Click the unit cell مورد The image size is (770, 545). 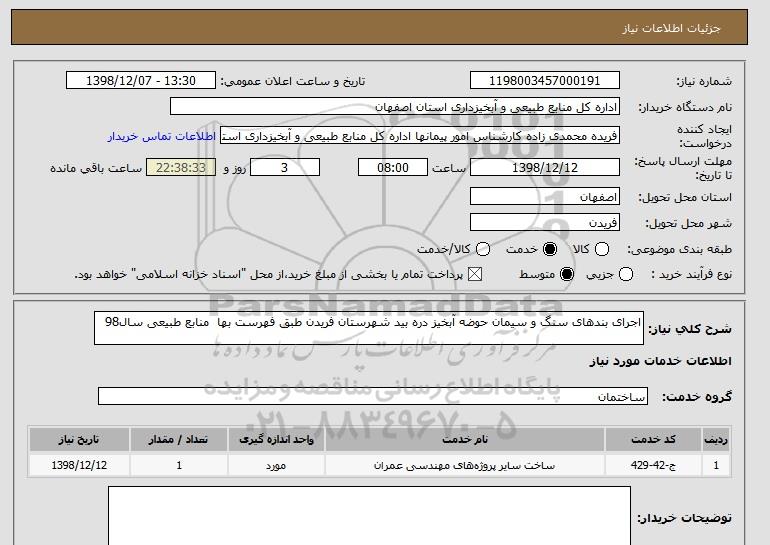(x=276, y=465)
